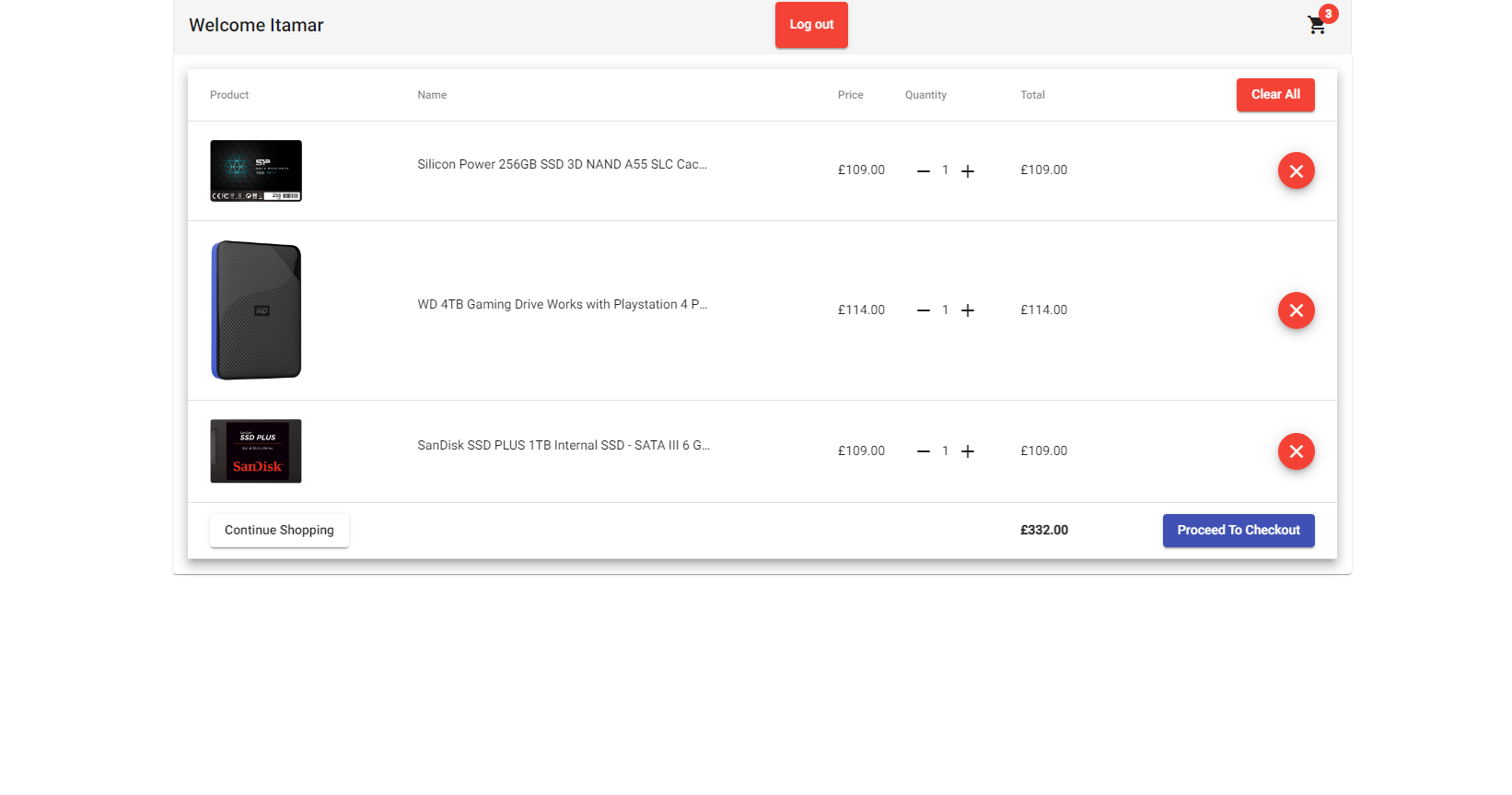Click the Name column header
This screenshot has width=1512, height=795.
[x=432, y=95]
